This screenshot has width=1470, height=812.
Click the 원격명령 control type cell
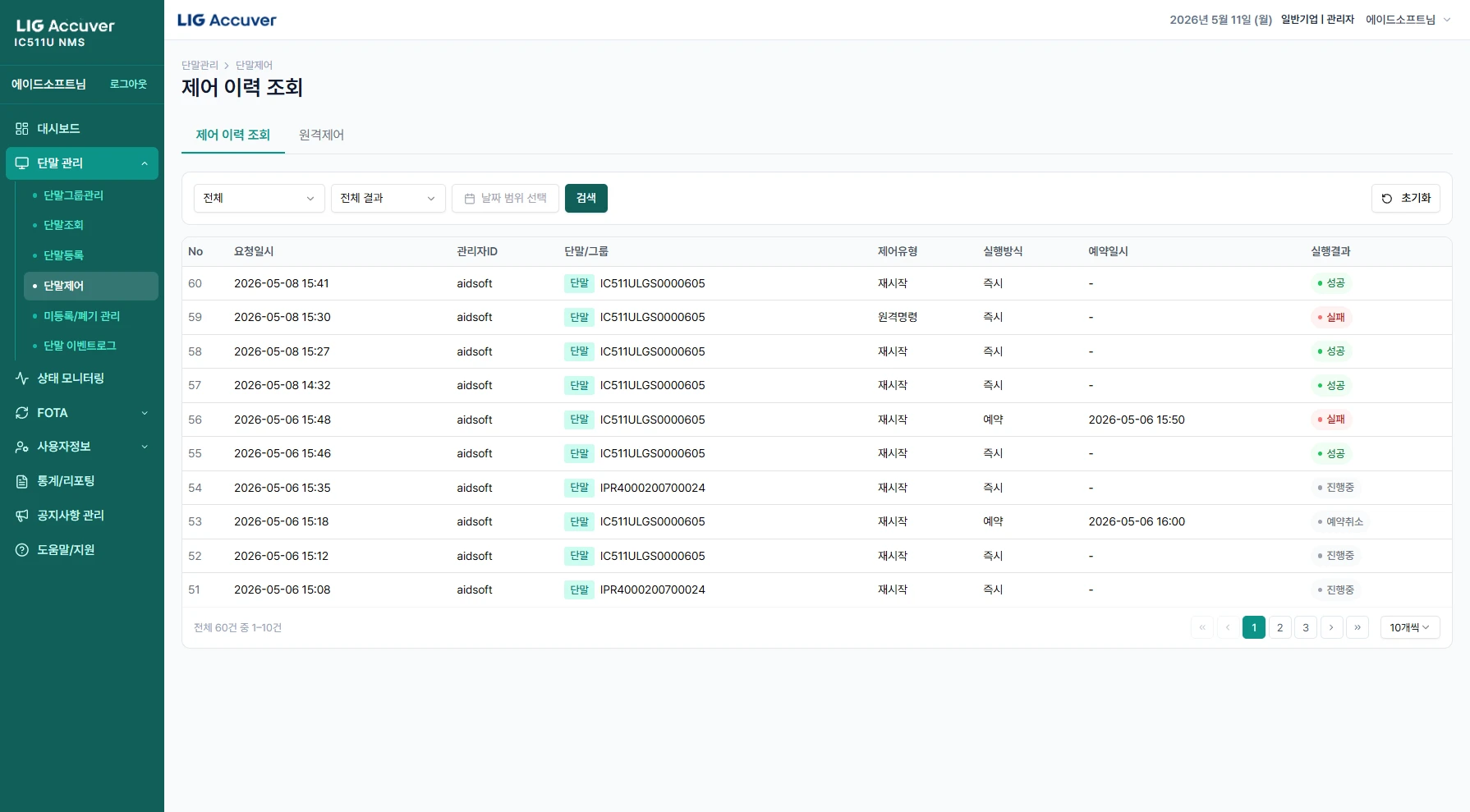(898, 317)
